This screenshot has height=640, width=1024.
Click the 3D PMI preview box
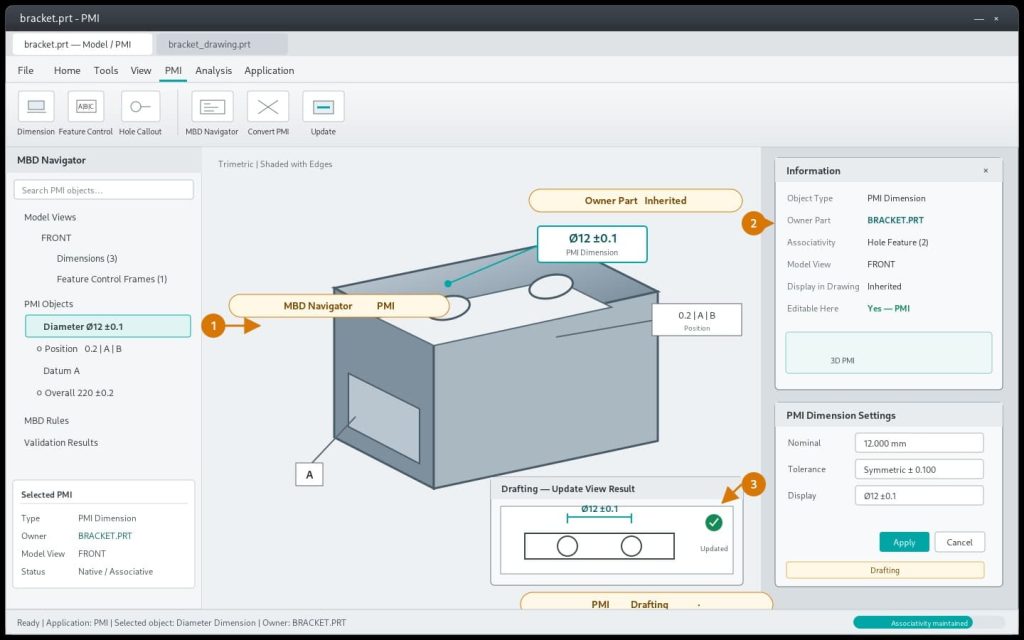tap(888, 353)
